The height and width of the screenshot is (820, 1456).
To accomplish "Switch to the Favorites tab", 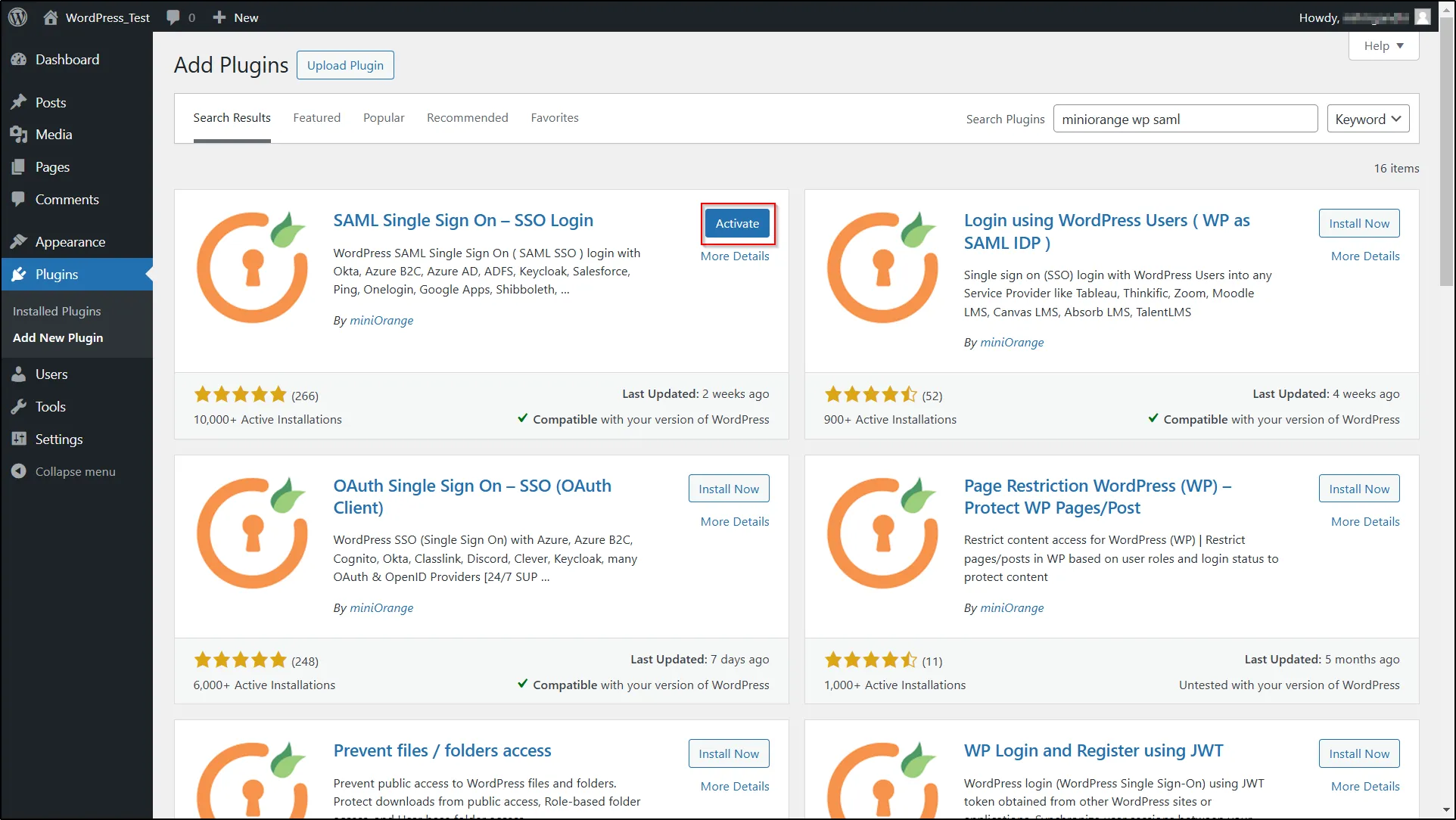I will click(555, 118).
